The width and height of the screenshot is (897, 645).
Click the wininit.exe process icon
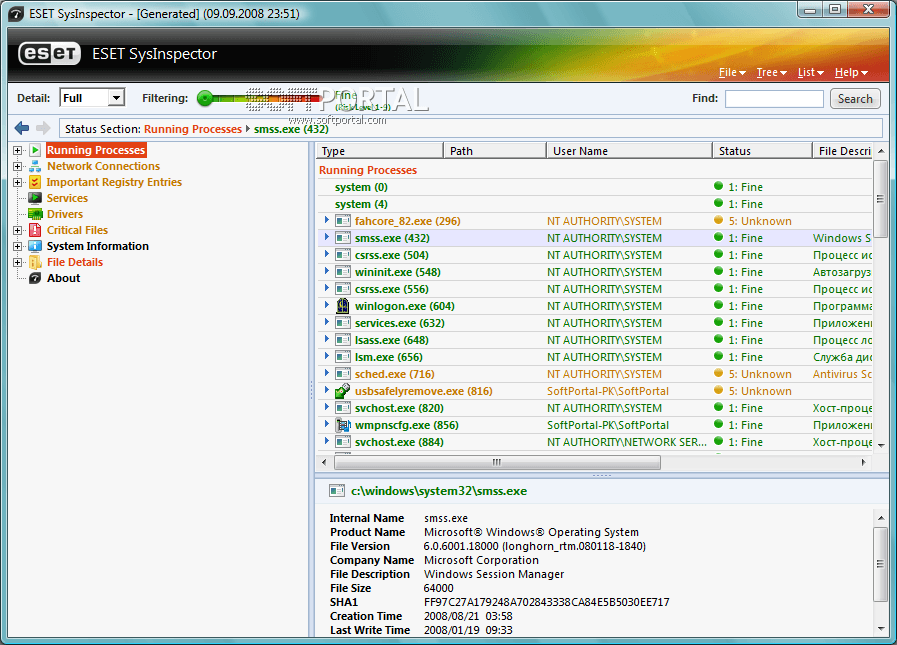pyautogui.click(x=343, y=272)
